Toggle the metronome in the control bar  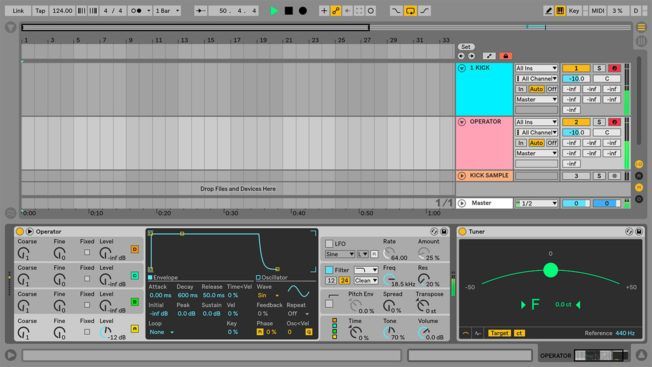(136, 11)
